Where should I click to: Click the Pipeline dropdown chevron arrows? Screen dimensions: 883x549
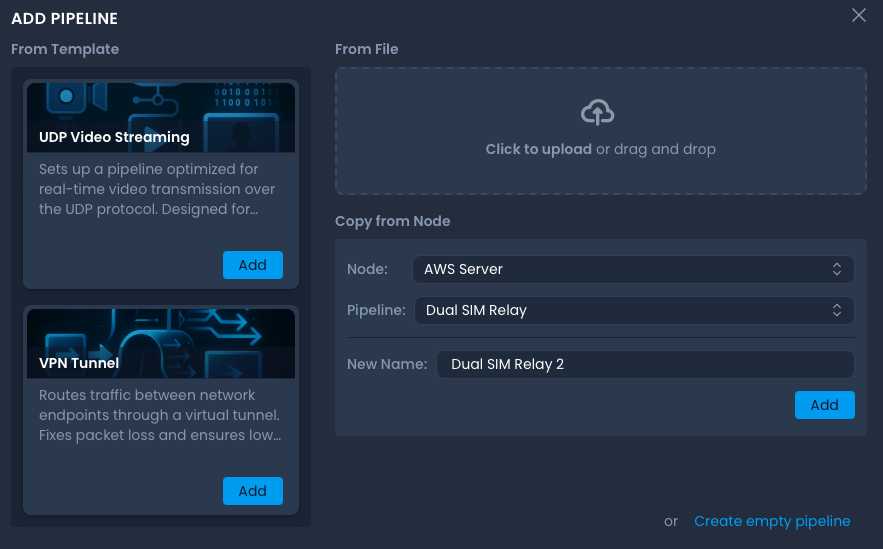coord(837,310)
